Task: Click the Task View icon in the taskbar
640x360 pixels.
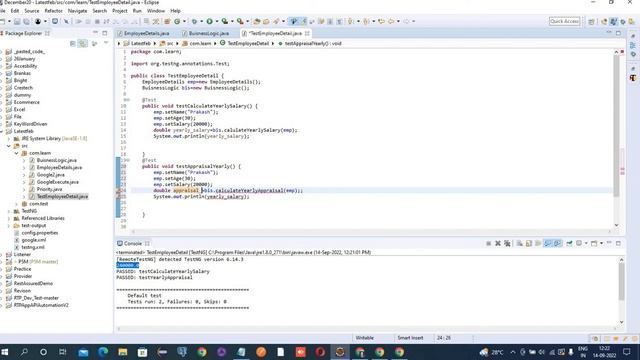Action: point(62,352)
